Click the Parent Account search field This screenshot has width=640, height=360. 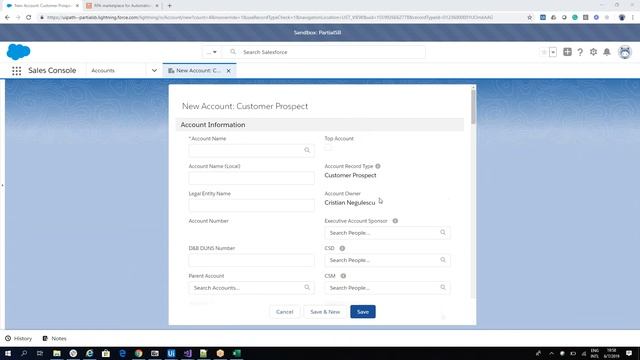(x=251, y=288)
